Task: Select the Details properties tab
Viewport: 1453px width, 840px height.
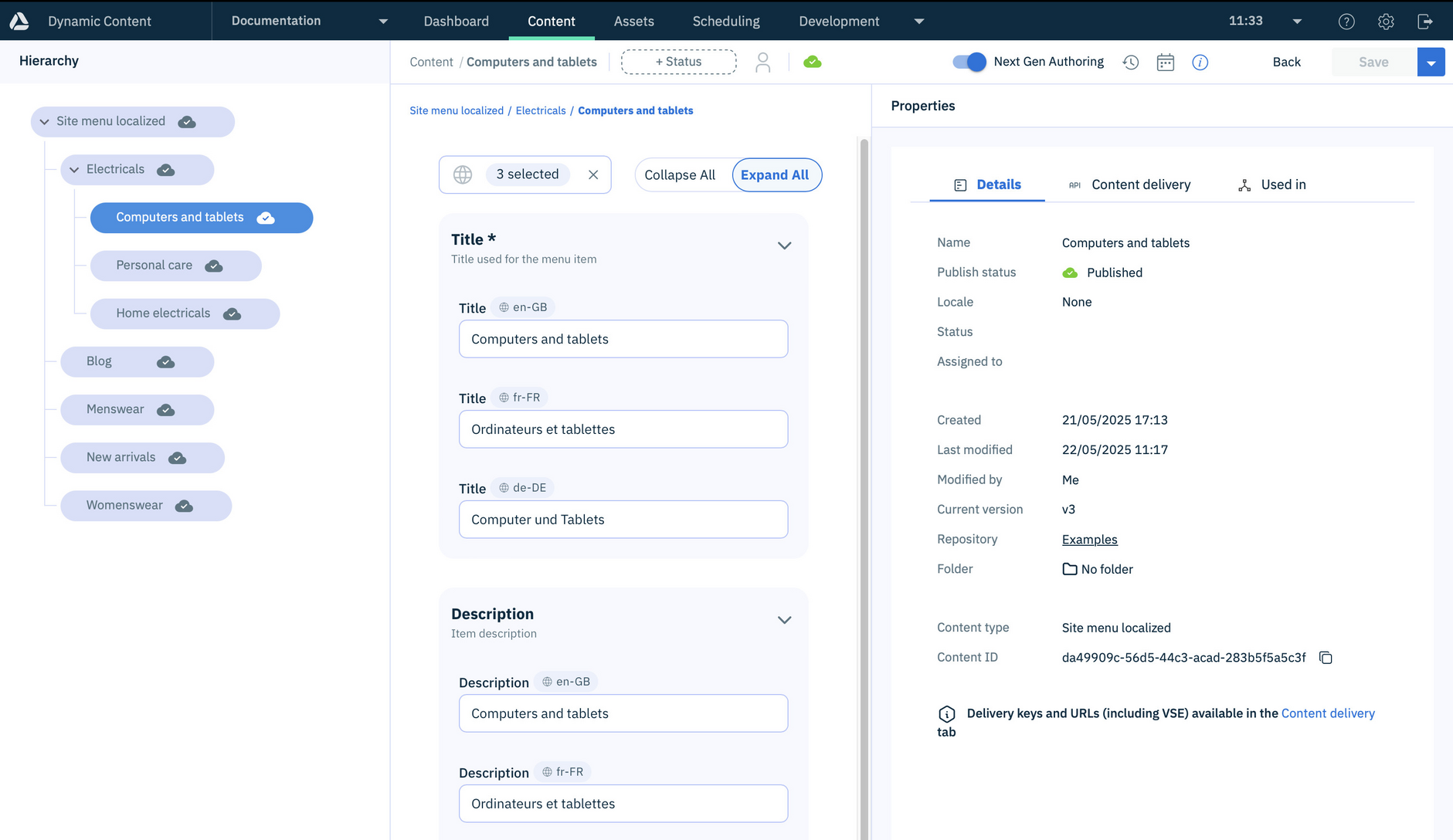Action: (x=987, y=185)
